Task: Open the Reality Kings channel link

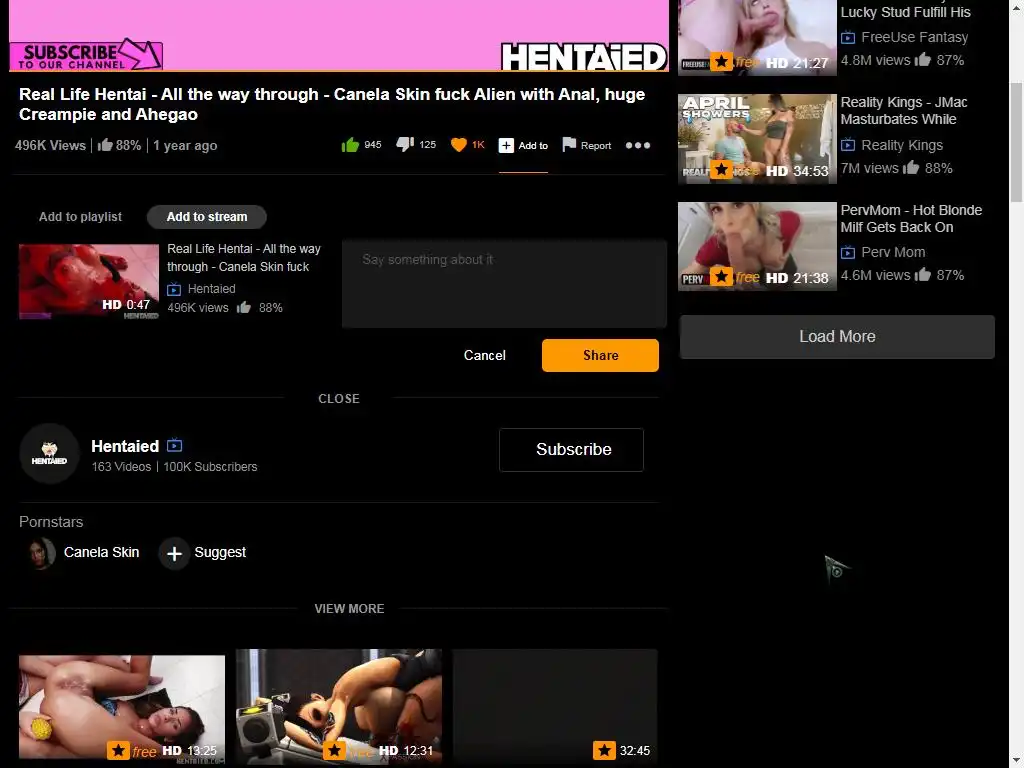Action: click(902, 145)
